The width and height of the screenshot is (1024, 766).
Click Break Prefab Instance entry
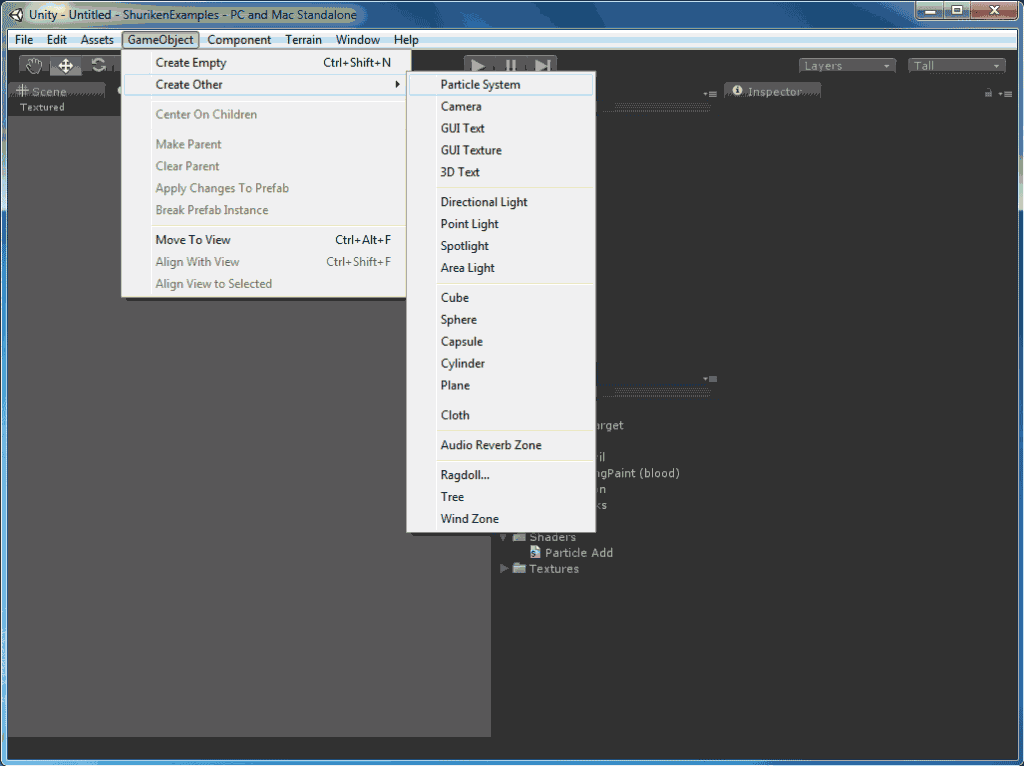click(264, 210)
